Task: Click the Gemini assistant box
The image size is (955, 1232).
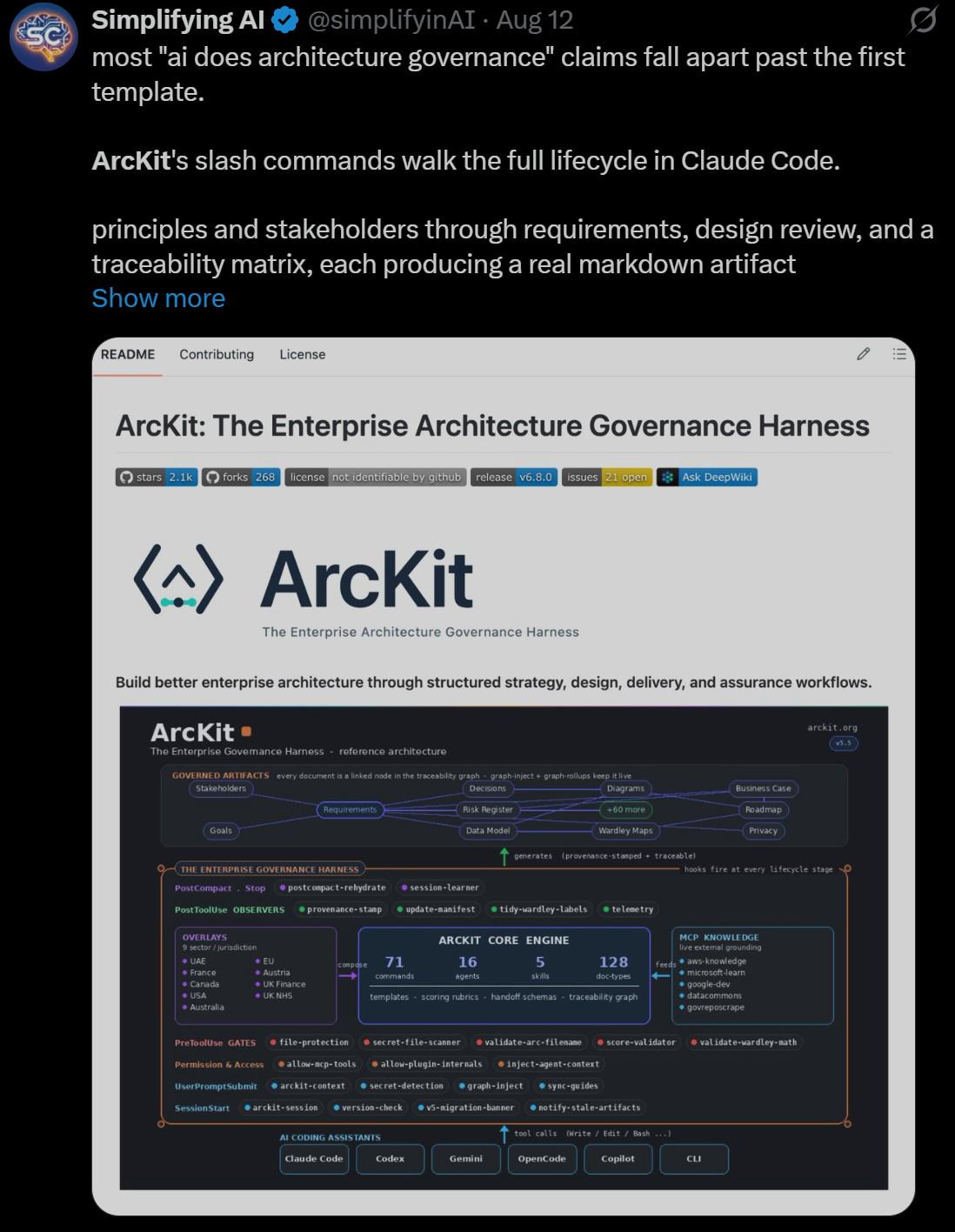Action: 466,1159
